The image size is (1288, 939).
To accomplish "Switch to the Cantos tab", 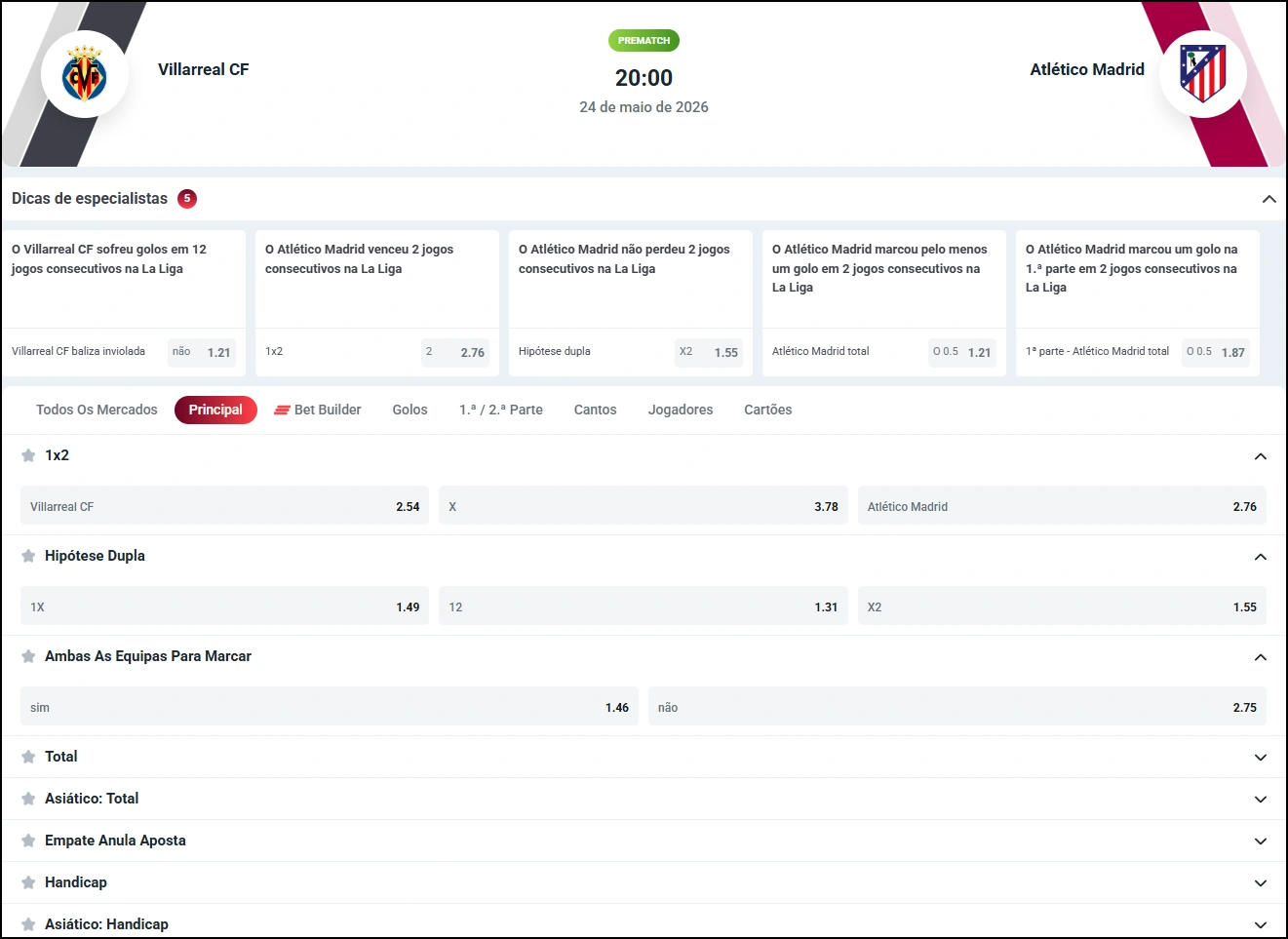I will pos(595,410).
